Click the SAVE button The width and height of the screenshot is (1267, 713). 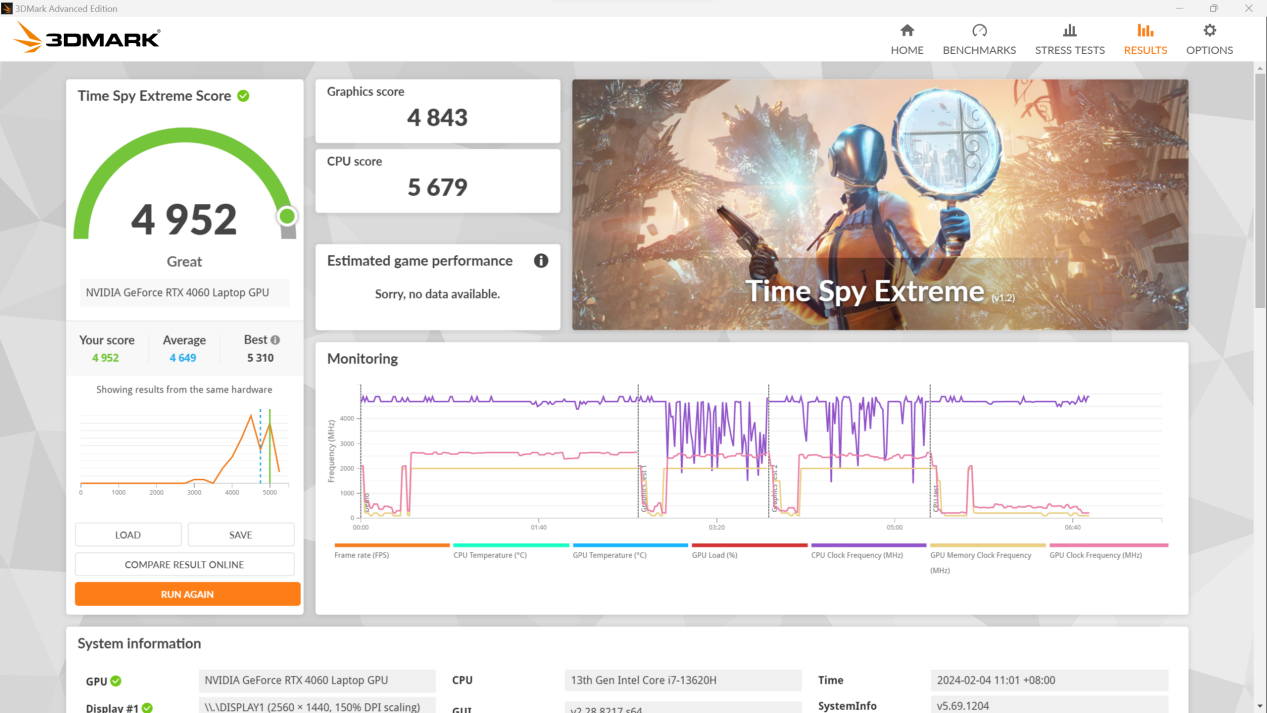241,535
